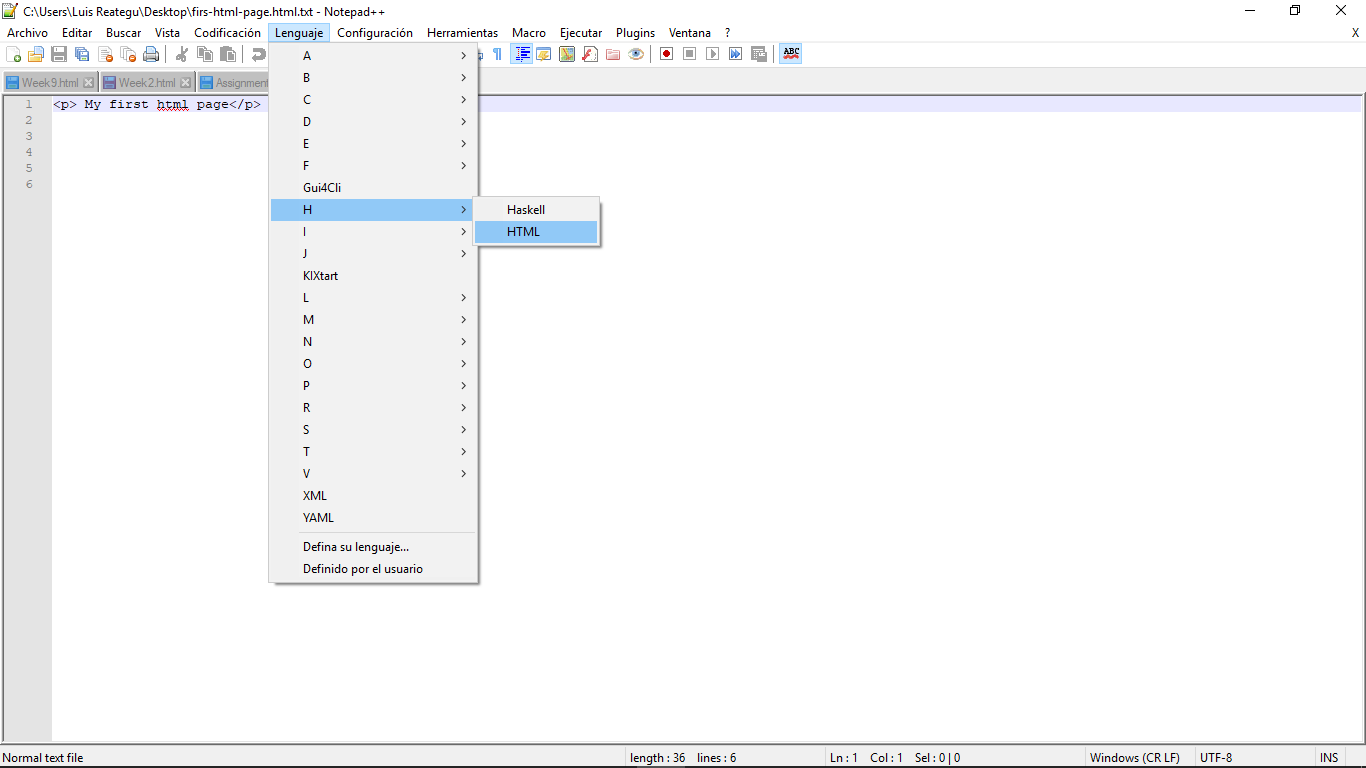Expand the L language group

pyautogui.click(x=374, y=298)
